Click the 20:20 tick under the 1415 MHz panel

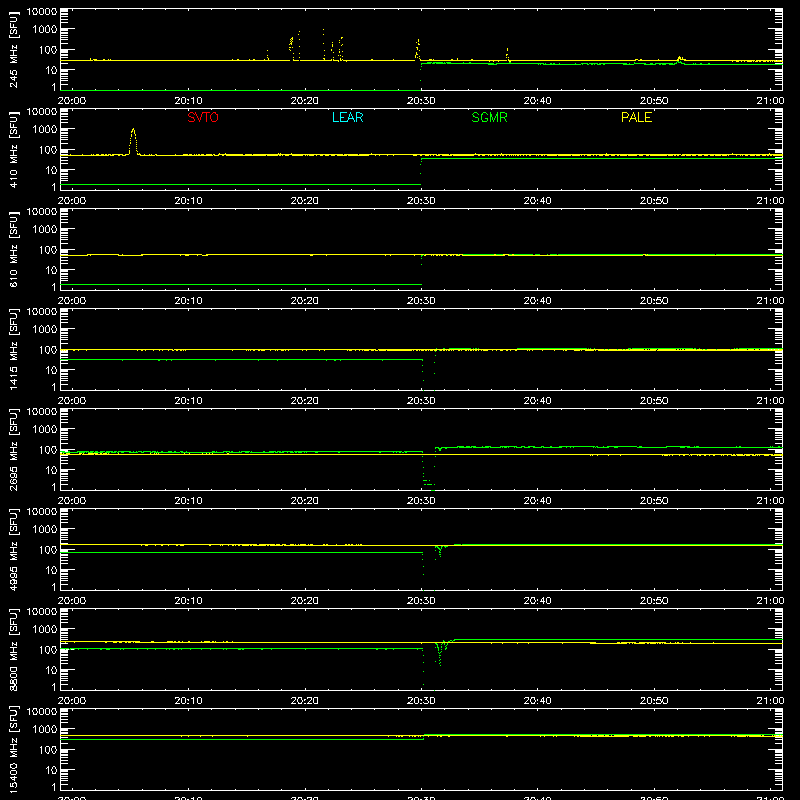point(305,401)
